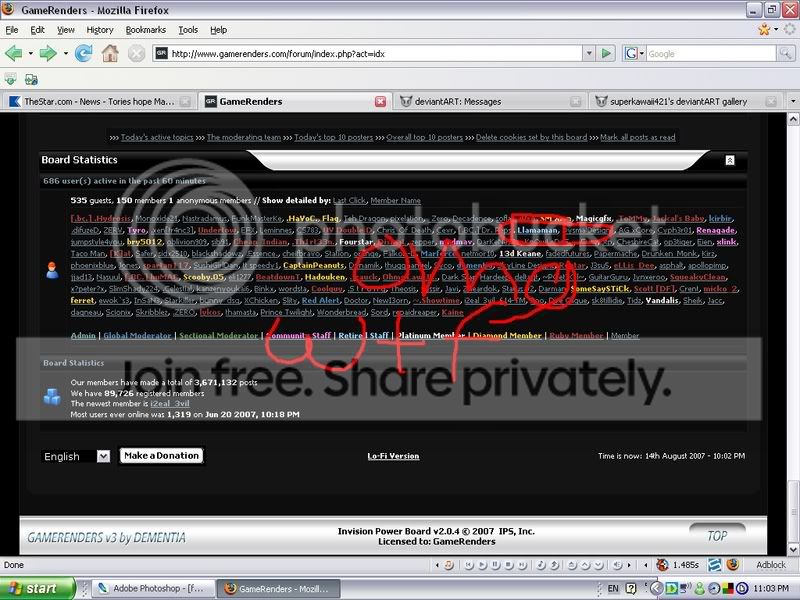Click FoxyTunes previous track button
Viewport: 800px width, 600px height.
coord(469,565)
